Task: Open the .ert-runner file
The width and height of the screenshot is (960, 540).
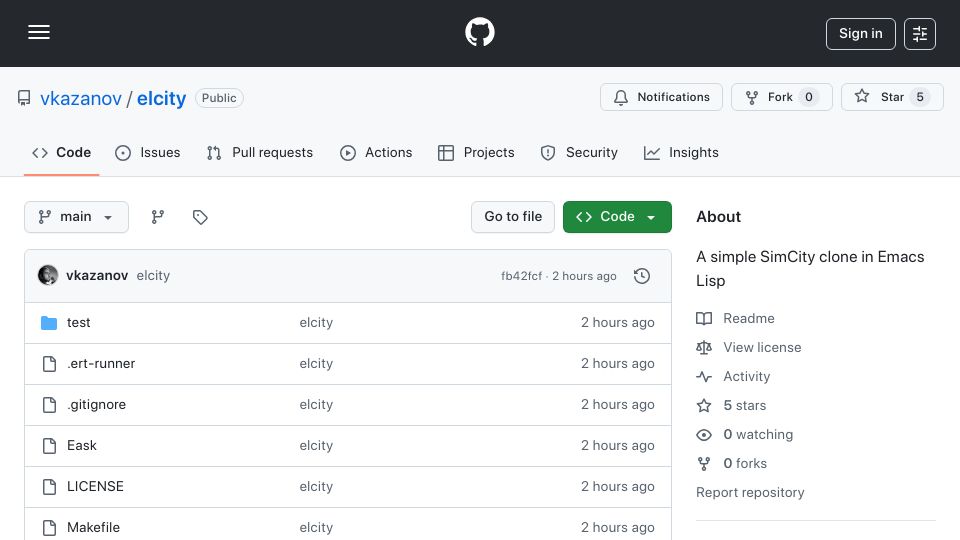Action: coord(101,364)
